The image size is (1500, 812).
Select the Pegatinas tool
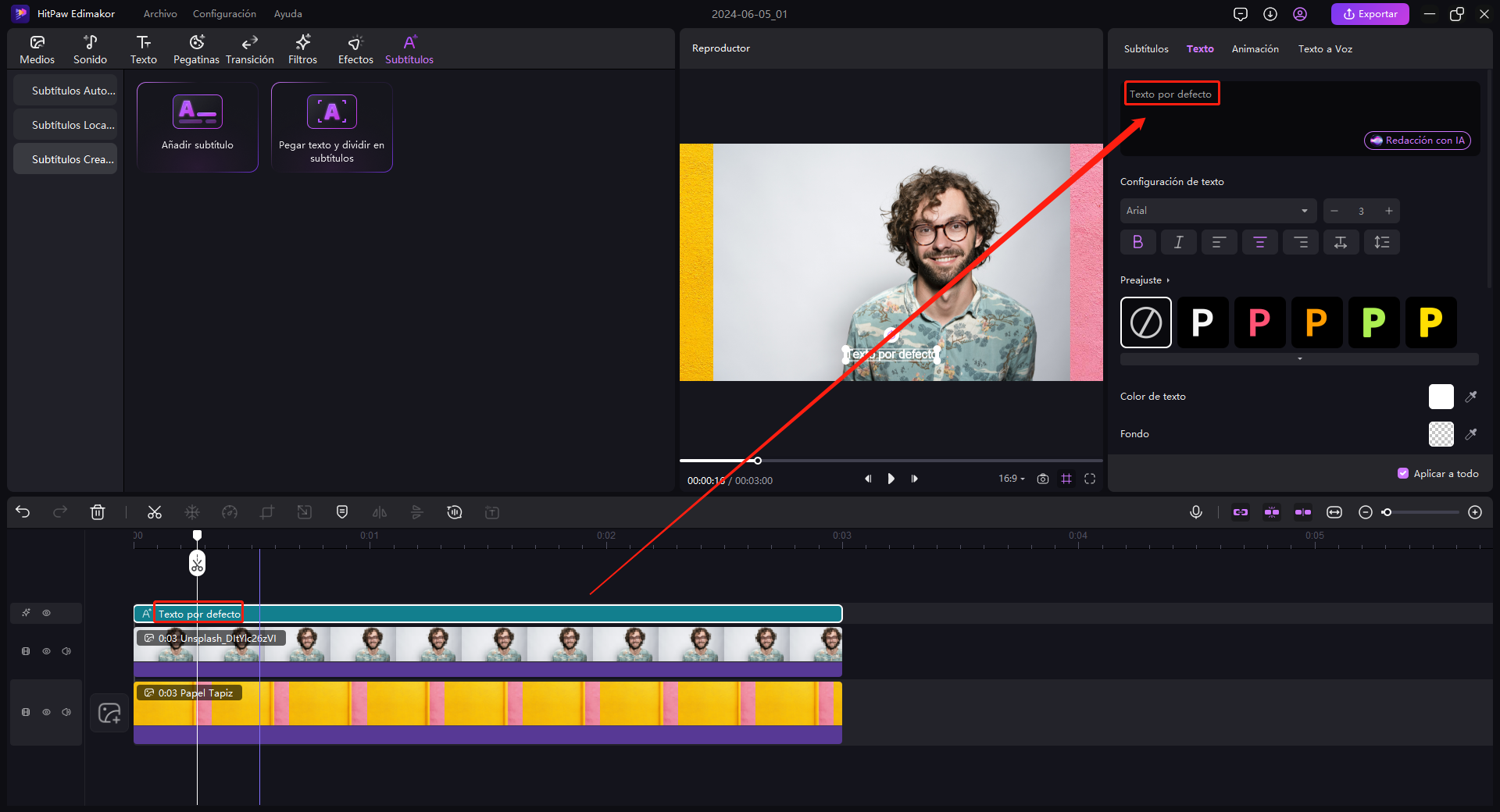(x=196, y=48)
